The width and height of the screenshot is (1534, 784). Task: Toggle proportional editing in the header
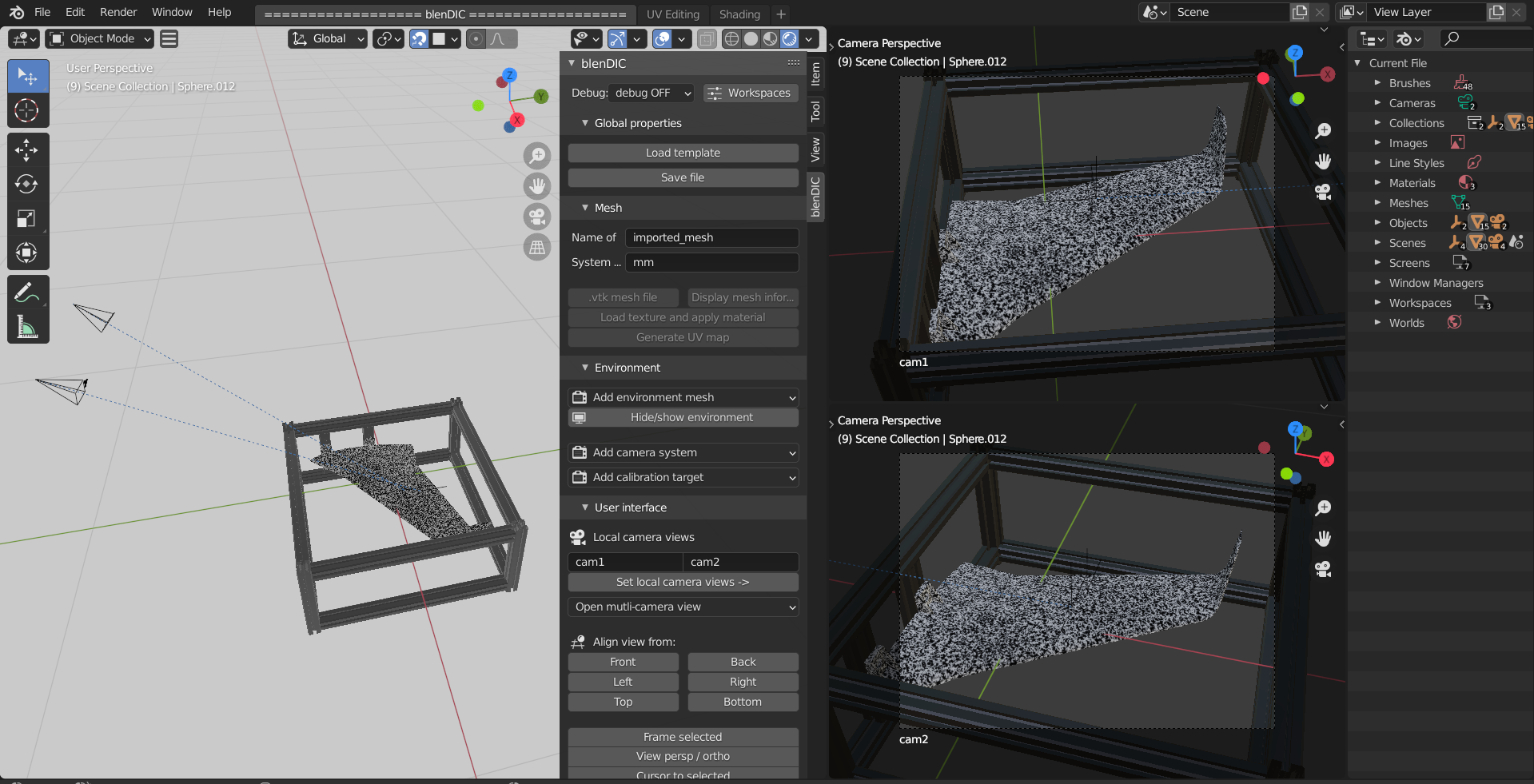tap(476, 38)
